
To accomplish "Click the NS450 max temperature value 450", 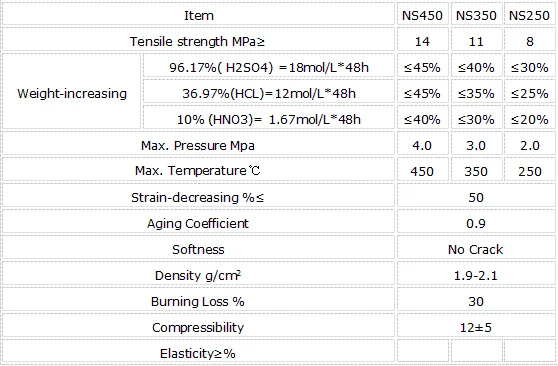I will pyautogui.click(x=422, y=171).
